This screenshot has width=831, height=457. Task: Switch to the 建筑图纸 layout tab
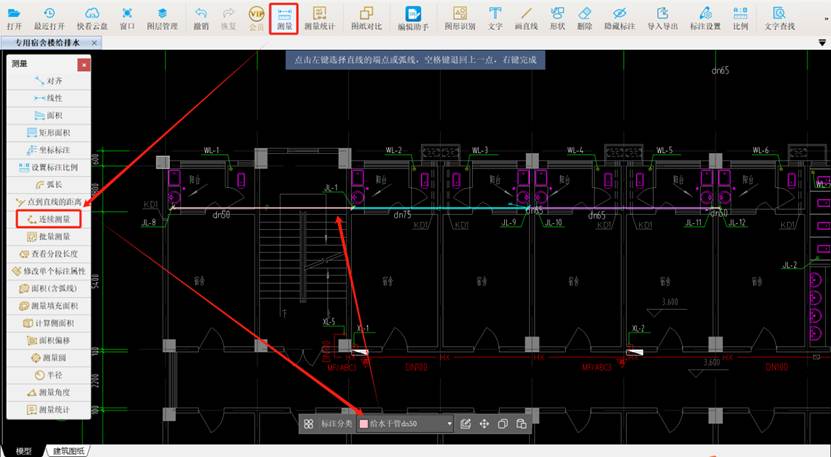click(69, 451)
